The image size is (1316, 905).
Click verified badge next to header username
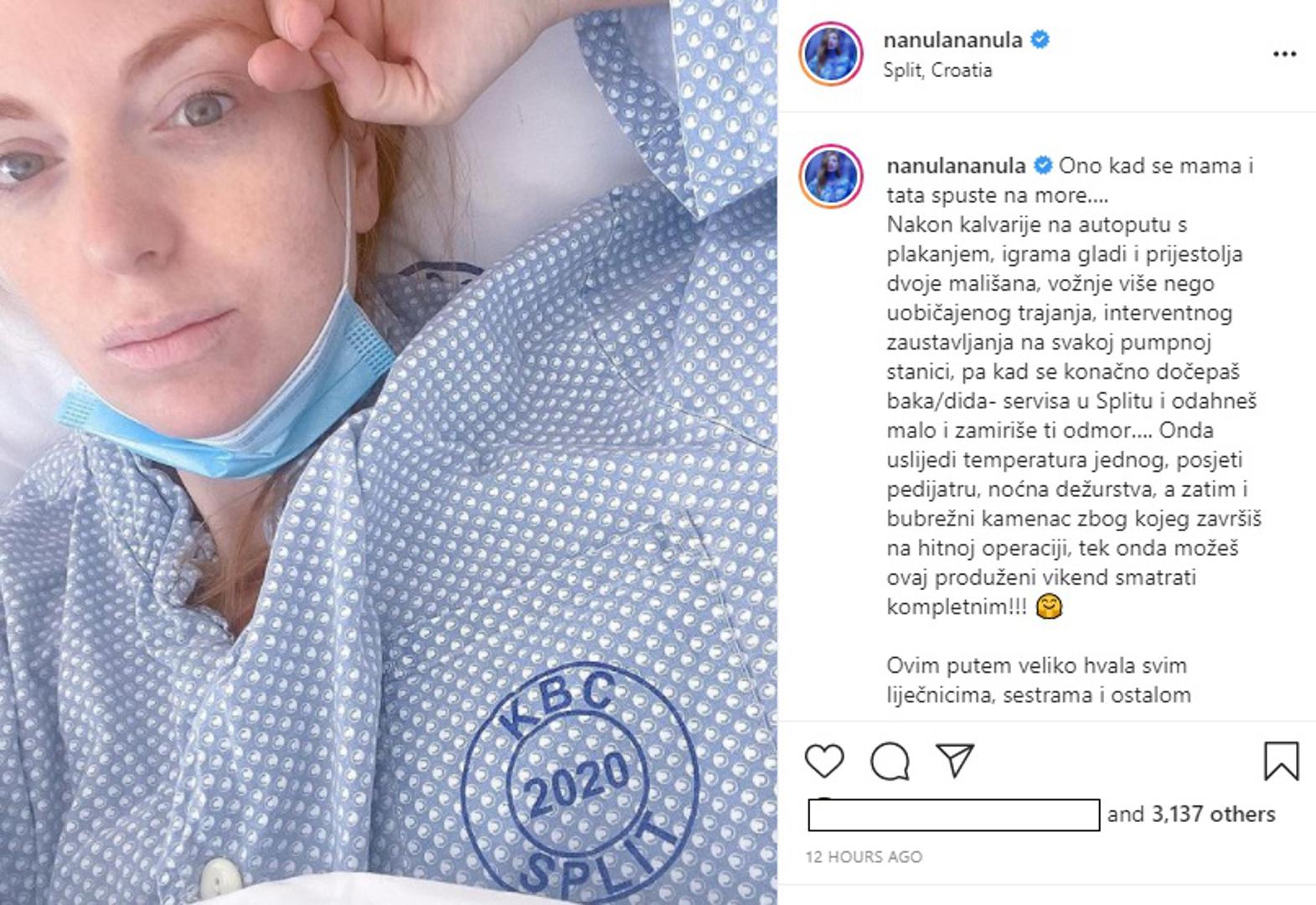[1040, 39]
